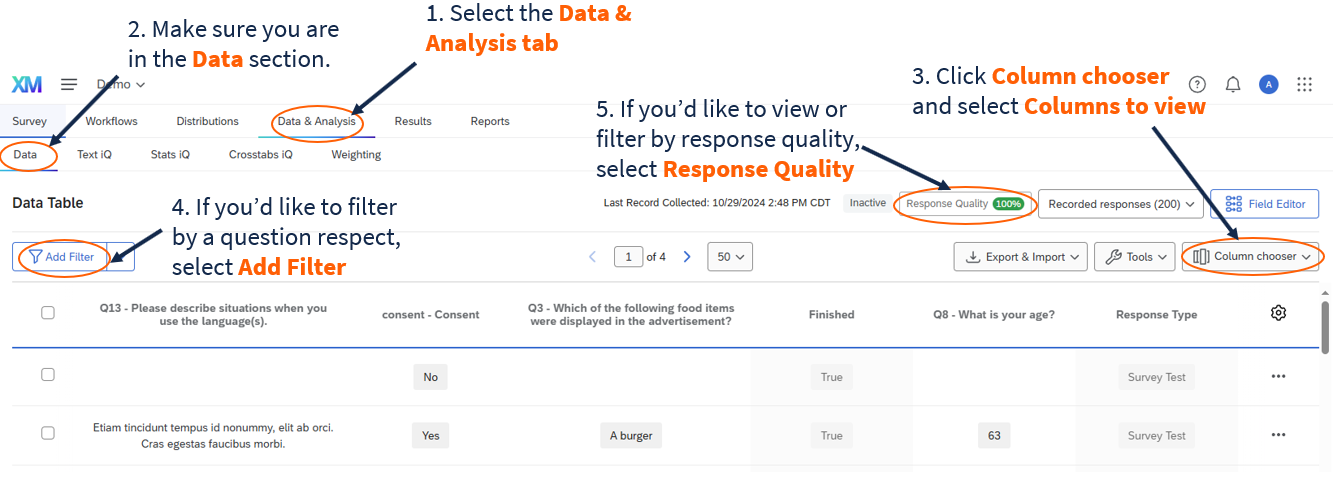Go to the next page arrow
This screenshot has height=493, width=1333.
coord(687,257)
